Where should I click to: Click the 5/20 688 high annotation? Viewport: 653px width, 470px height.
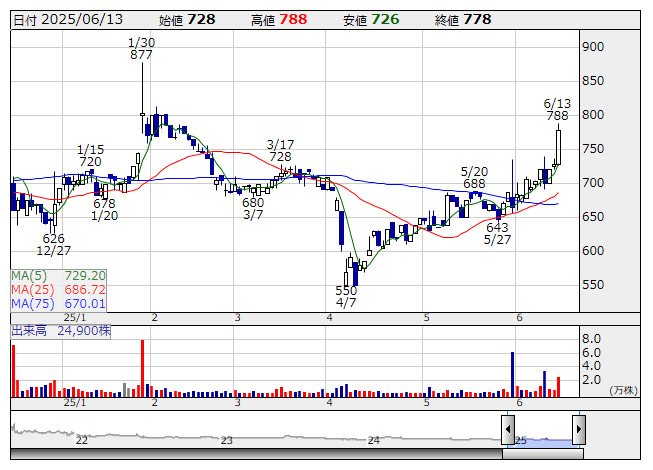tap(474, 177)
